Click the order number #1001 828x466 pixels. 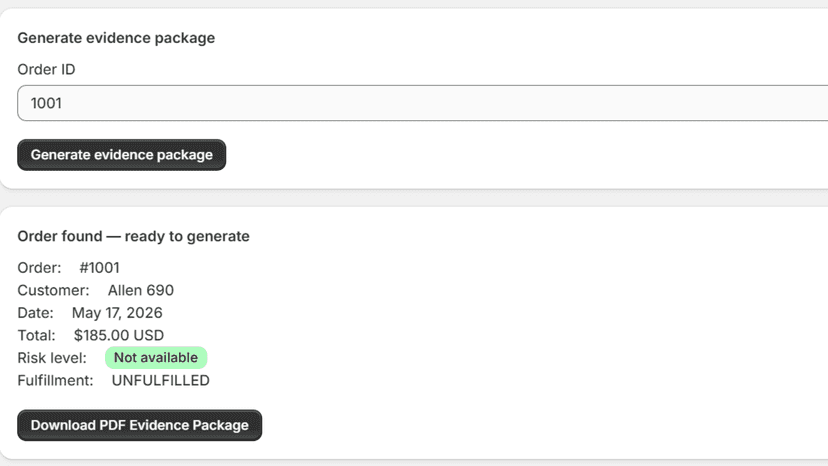[x=99, y=268]
